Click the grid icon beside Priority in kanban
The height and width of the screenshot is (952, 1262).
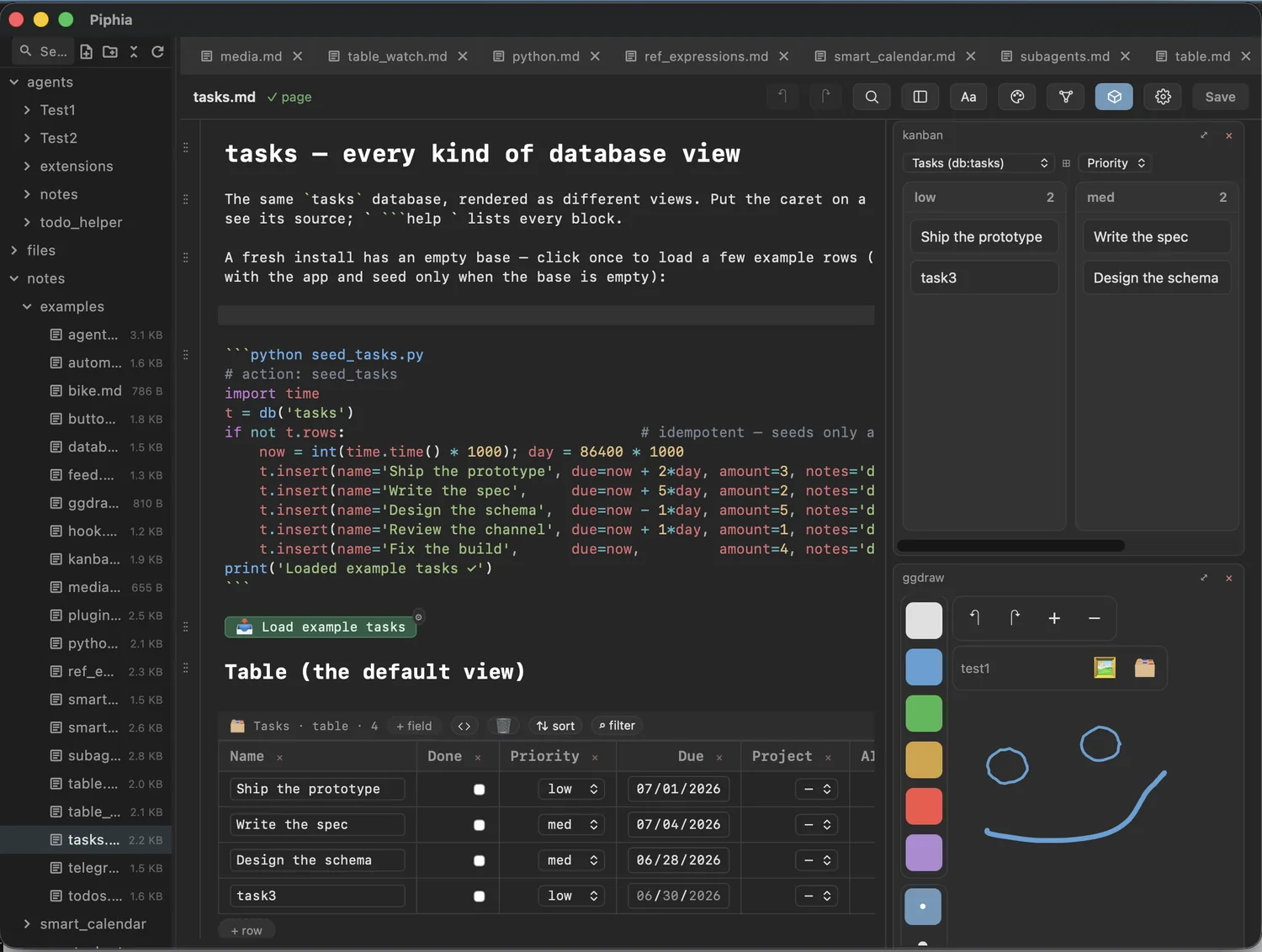(x=1066, y=163)
